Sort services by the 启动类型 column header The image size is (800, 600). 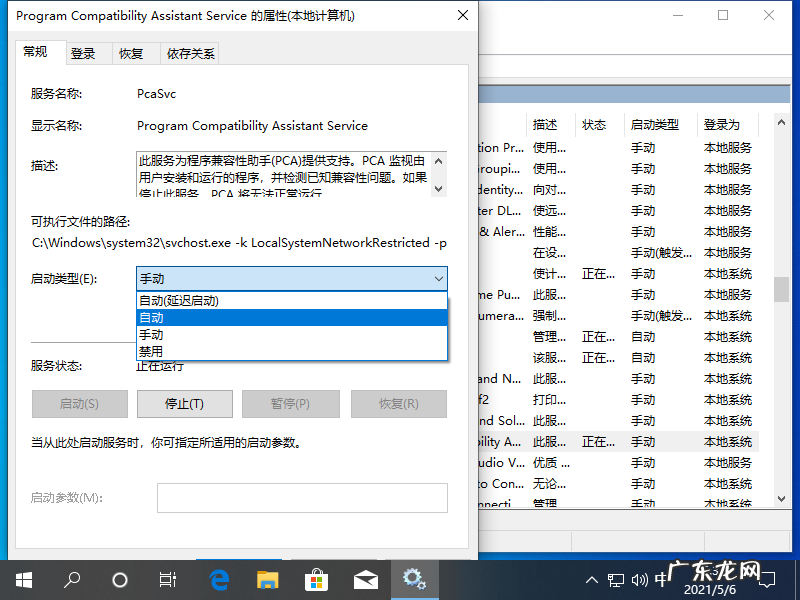[x=654, y=124]
